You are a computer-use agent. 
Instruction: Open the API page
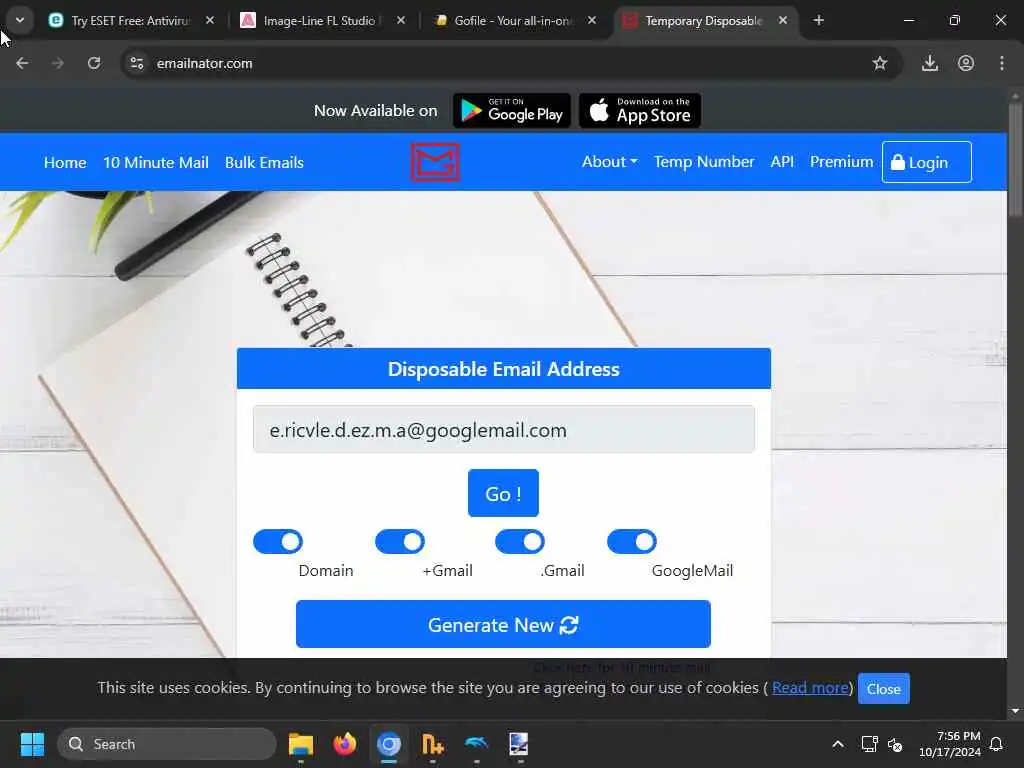(x=782, y=162)
